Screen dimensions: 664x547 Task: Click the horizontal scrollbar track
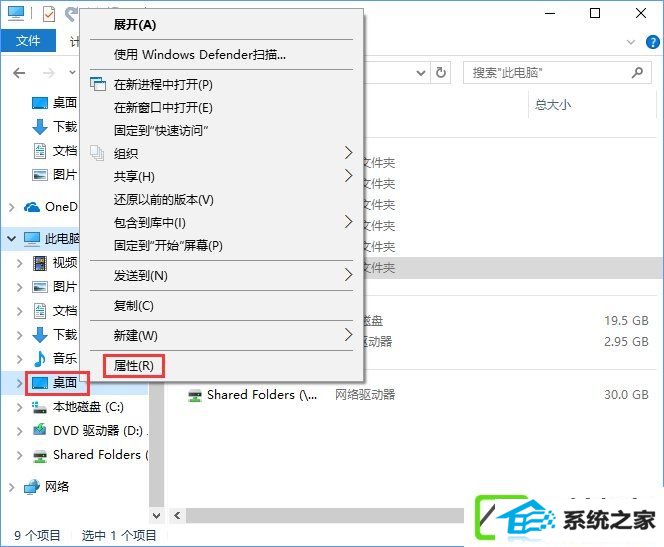click(x=325, y=516)
